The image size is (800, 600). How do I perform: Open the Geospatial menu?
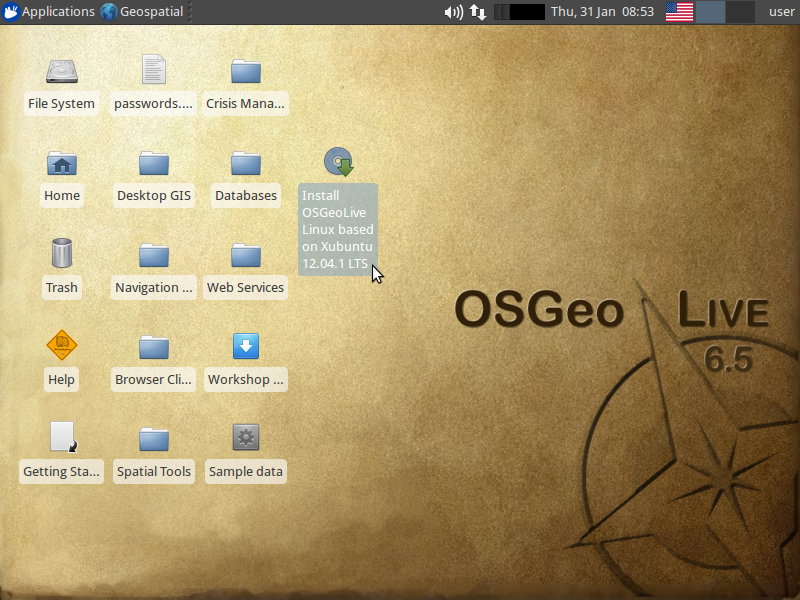pos(142,12)
